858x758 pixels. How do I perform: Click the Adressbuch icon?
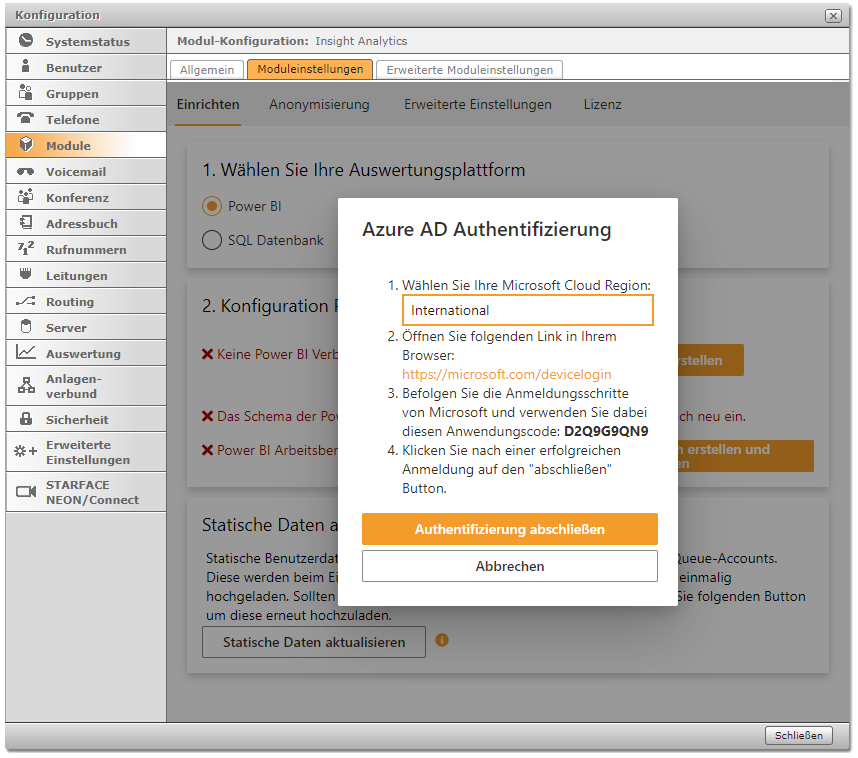26,224
